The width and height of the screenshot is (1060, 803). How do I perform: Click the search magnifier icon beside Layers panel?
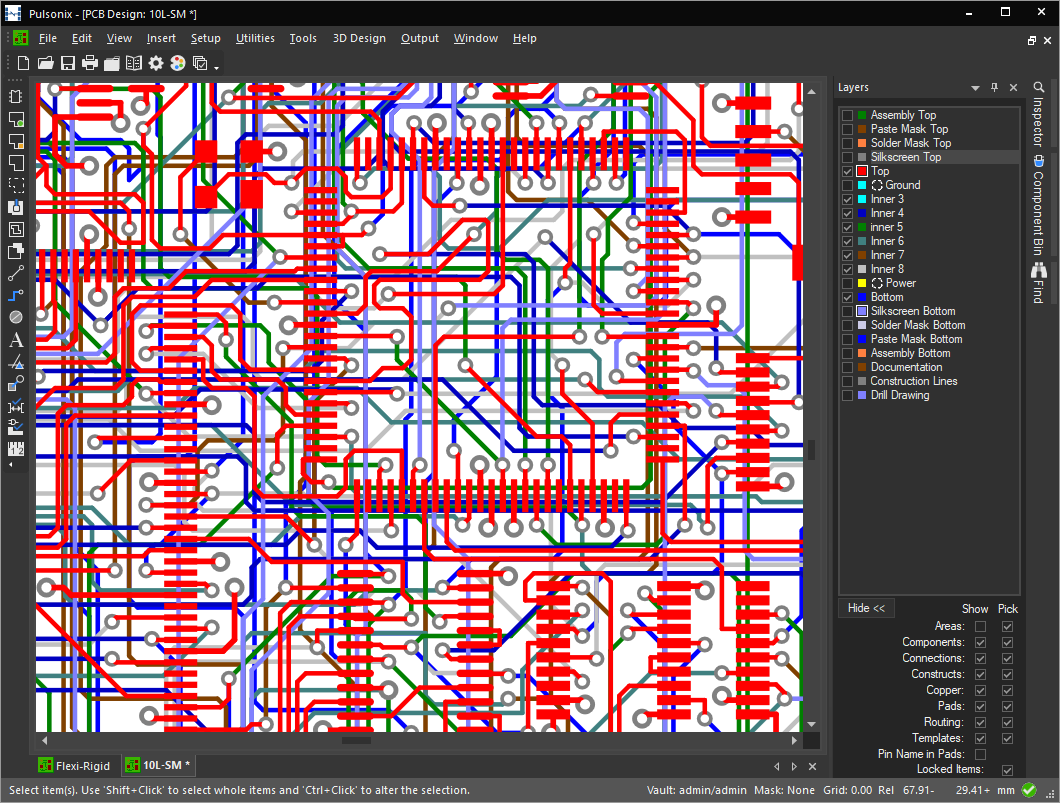(x=1039, y=87)
